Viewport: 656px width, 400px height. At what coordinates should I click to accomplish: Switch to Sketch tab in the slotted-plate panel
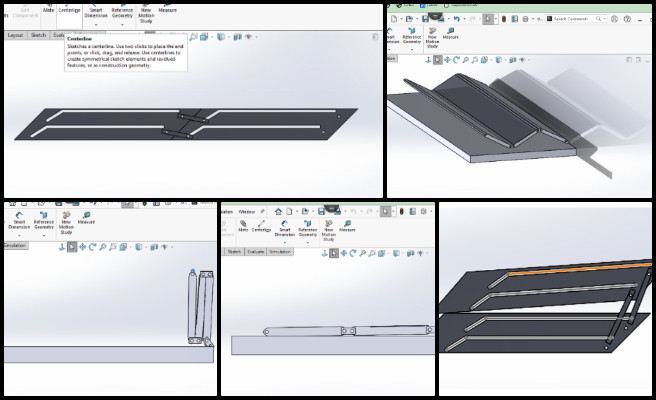point(38,35)
